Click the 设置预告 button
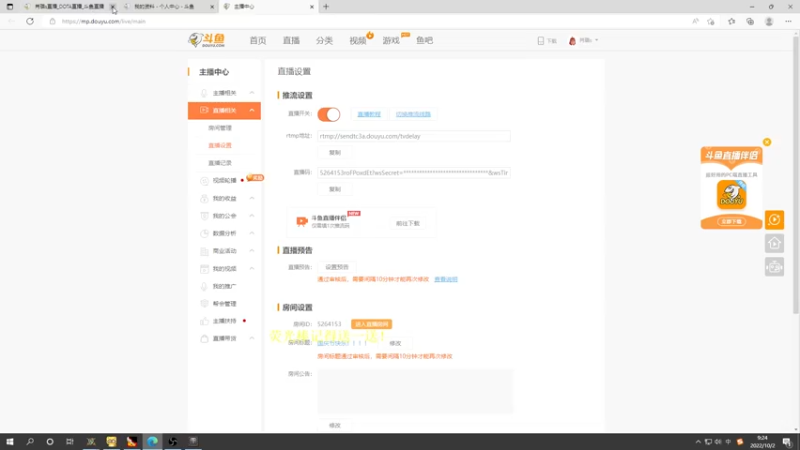This screenshot has width=800, height=450. point(337,267)
